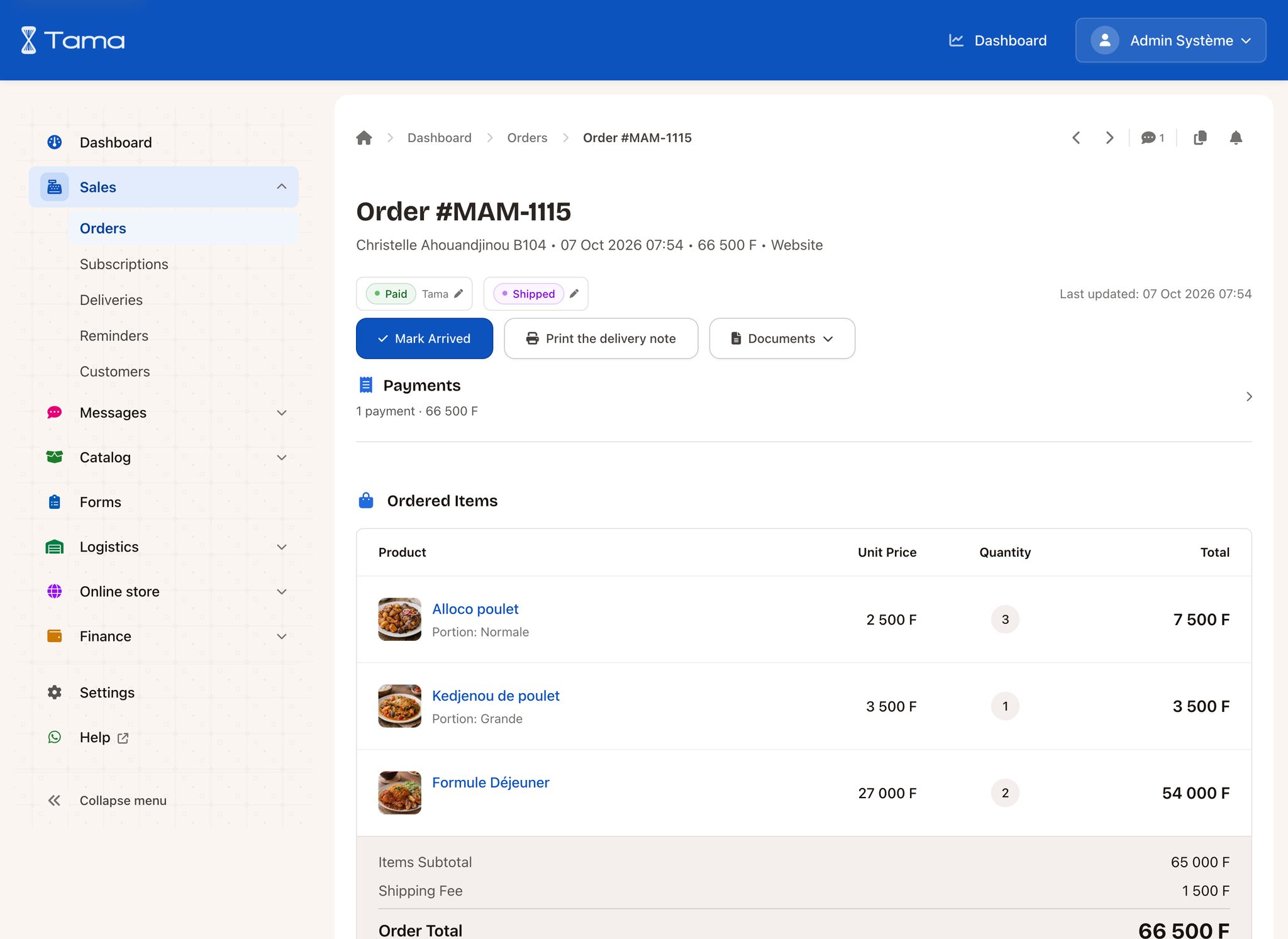The image size is (1288, 939).
Task: Edit the Shipped status pencil
Action: click(574, 294)
